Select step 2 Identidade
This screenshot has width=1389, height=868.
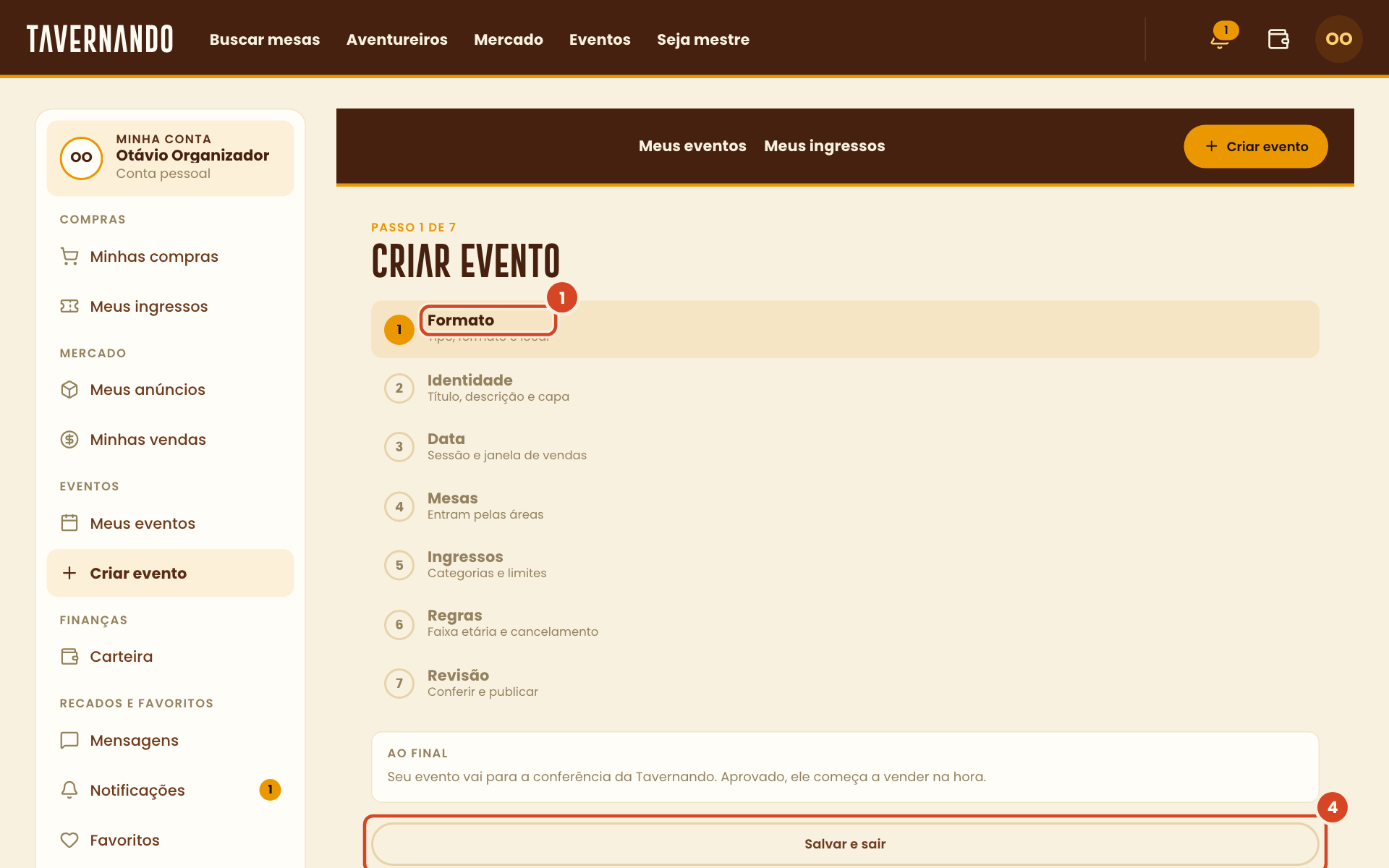tap(845, 388)
